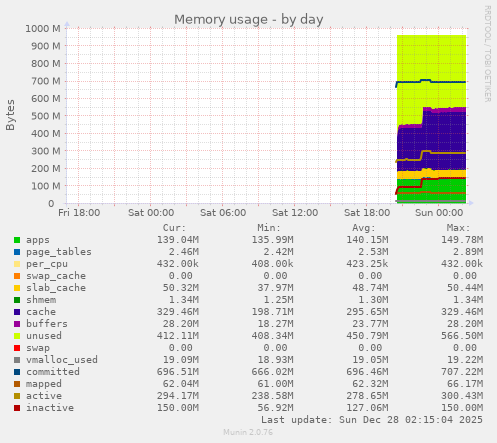497x443 pixels.
Task: Click the '1000 M' y-axis label
Action: click(43, 29)
